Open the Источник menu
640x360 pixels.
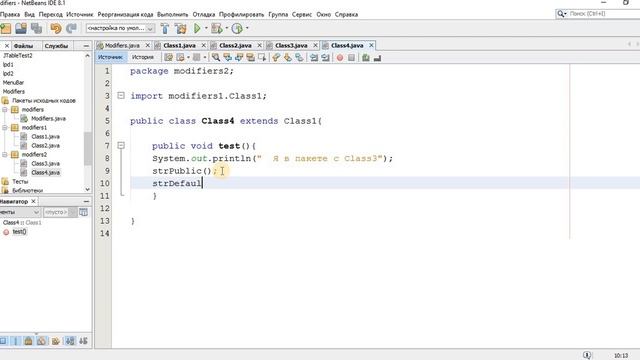[x=80, y=14]
